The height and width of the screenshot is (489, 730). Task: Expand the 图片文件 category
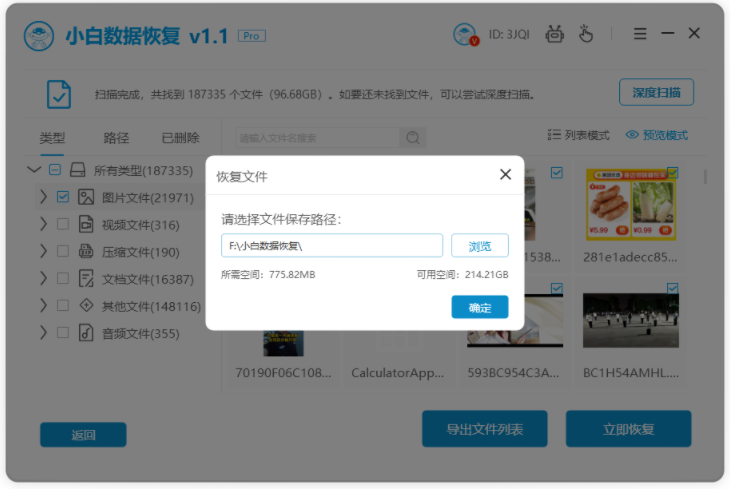point(43,197)
